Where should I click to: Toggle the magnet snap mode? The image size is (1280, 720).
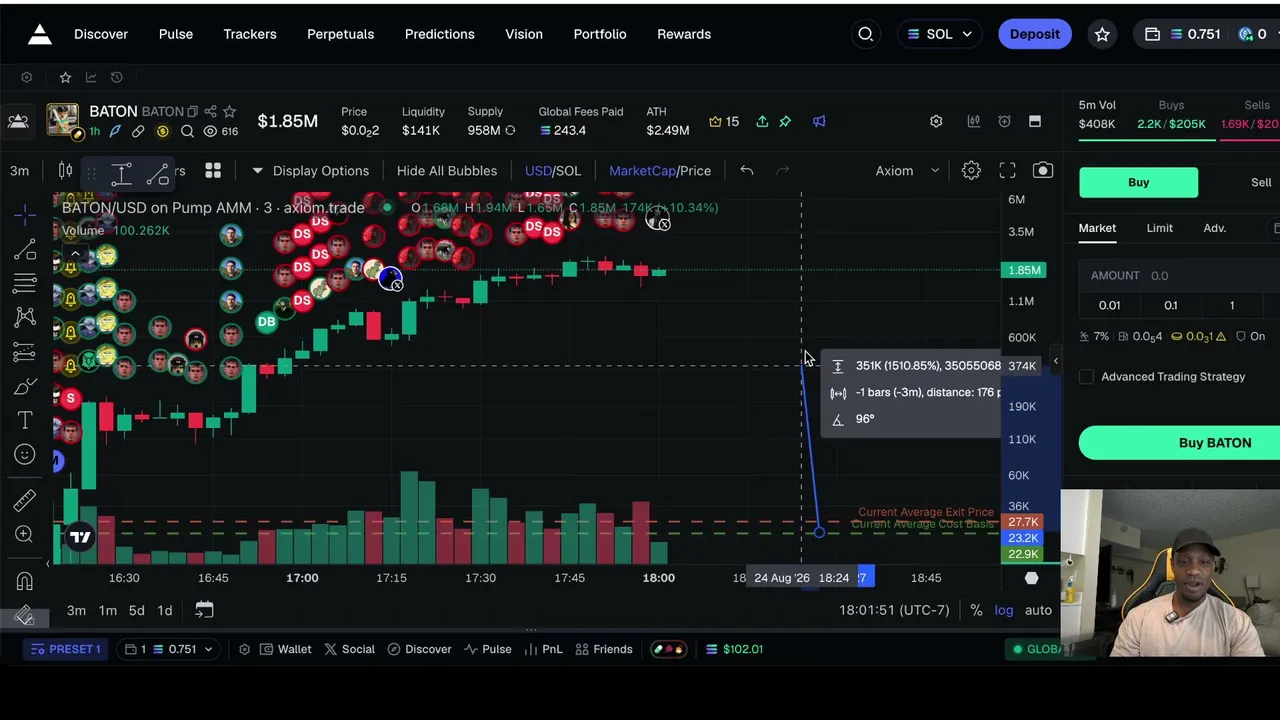point(25,580)
